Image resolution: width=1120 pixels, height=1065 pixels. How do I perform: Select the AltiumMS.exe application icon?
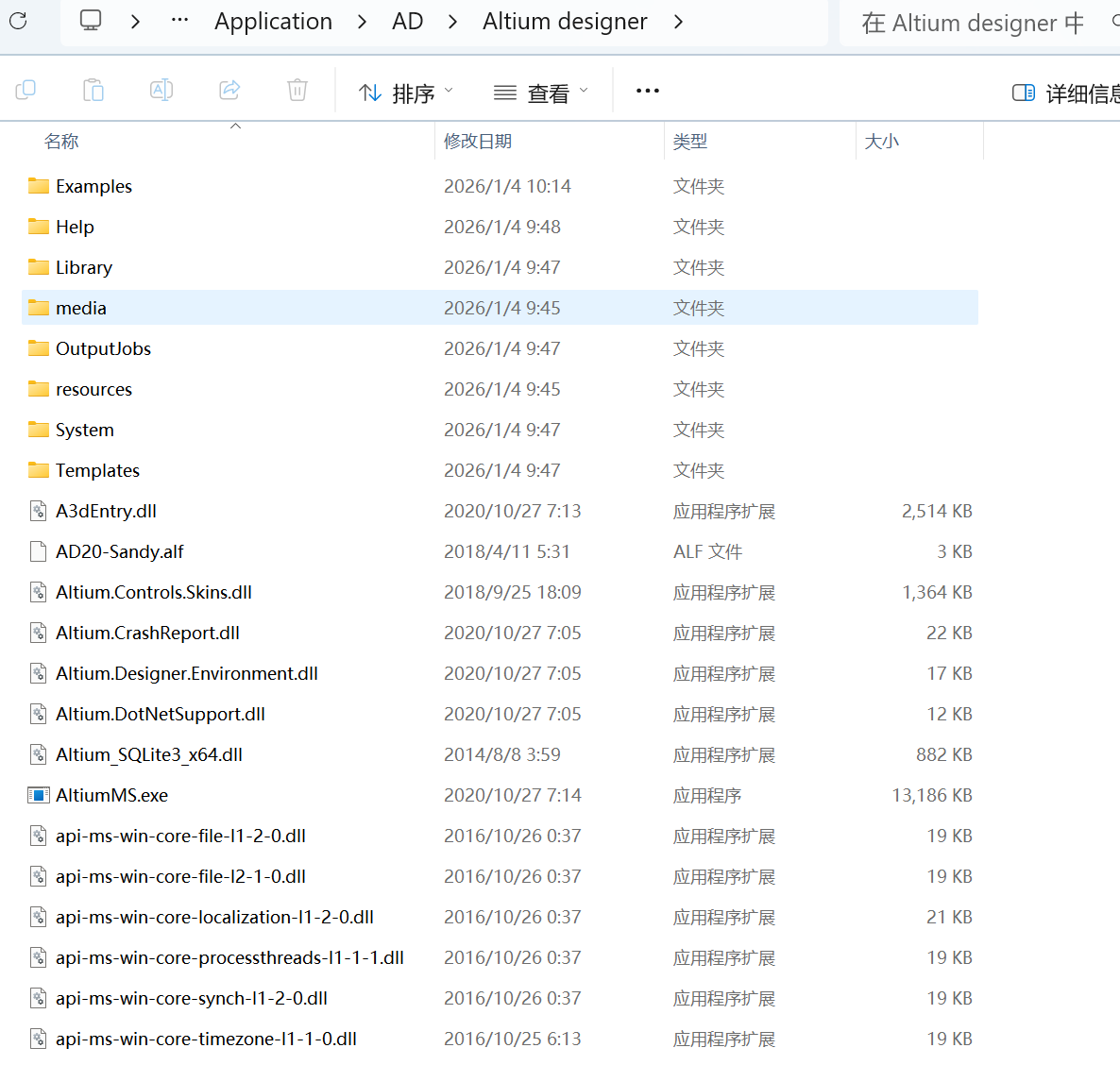39,795
